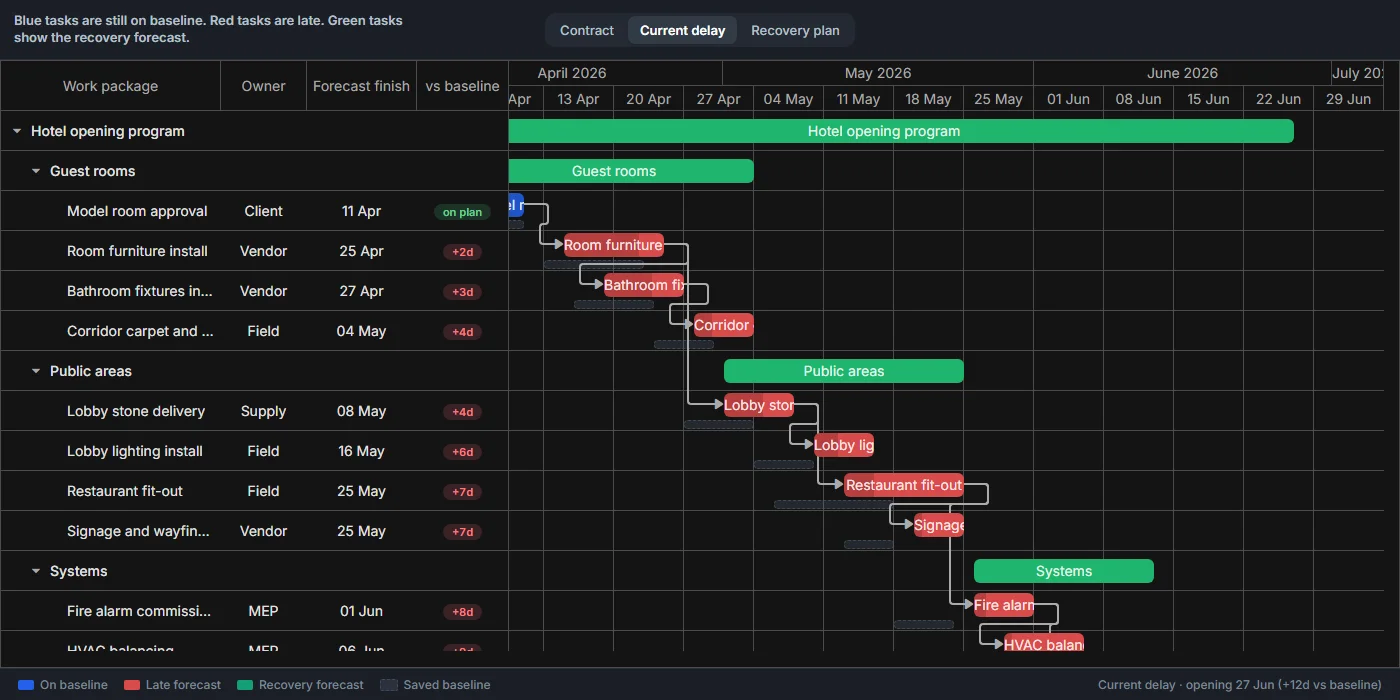The width and height of the screenshot is (1400, 700).
Task: Switch to the Contract view
Action: 587,30
